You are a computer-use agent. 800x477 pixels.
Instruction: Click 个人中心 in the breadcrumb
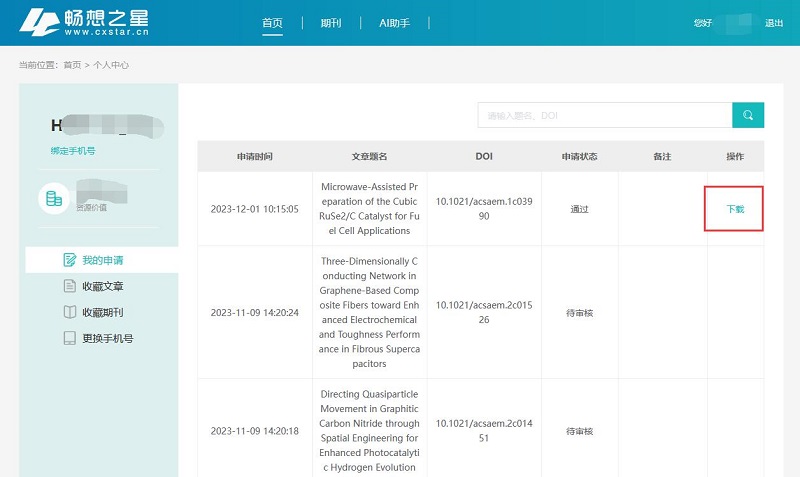tap(111, 65)
